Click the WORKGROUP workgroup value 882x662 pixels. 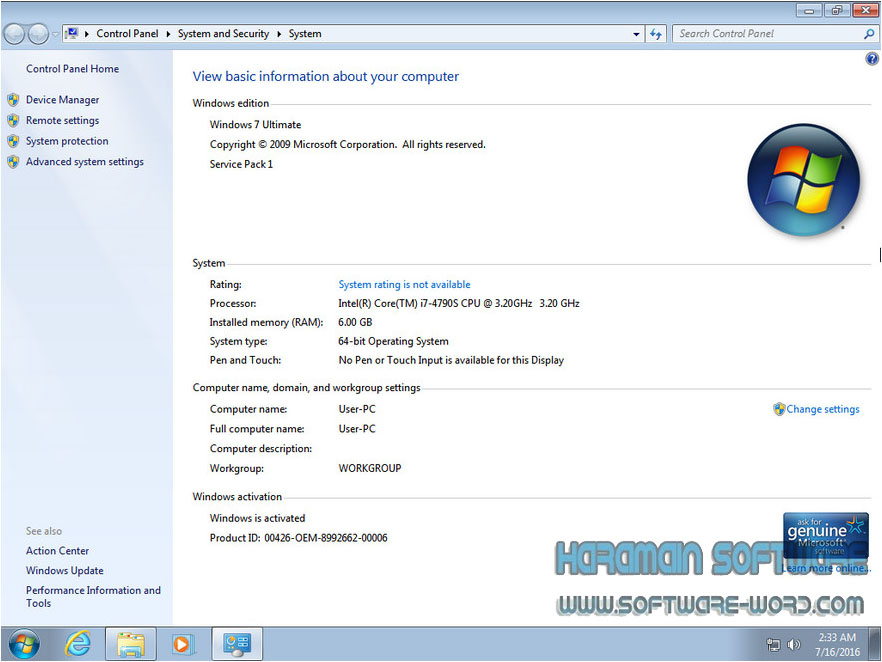(370, 468)
